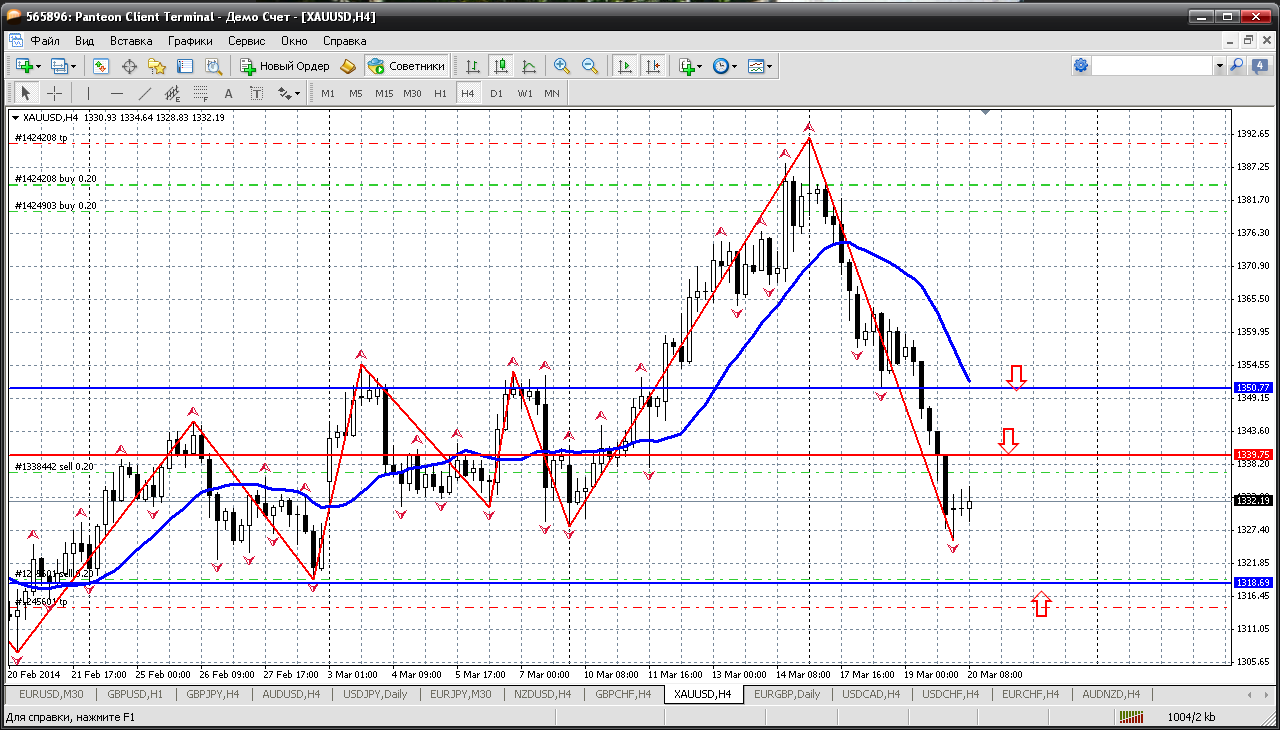
Task: Open the Графики menu
Action: [190, 41]
